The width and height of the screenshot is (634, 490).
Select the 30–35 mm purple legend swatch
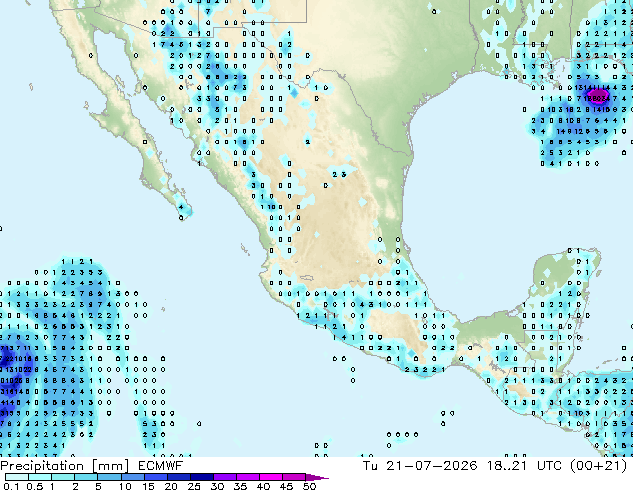click(x=224, y=477)
